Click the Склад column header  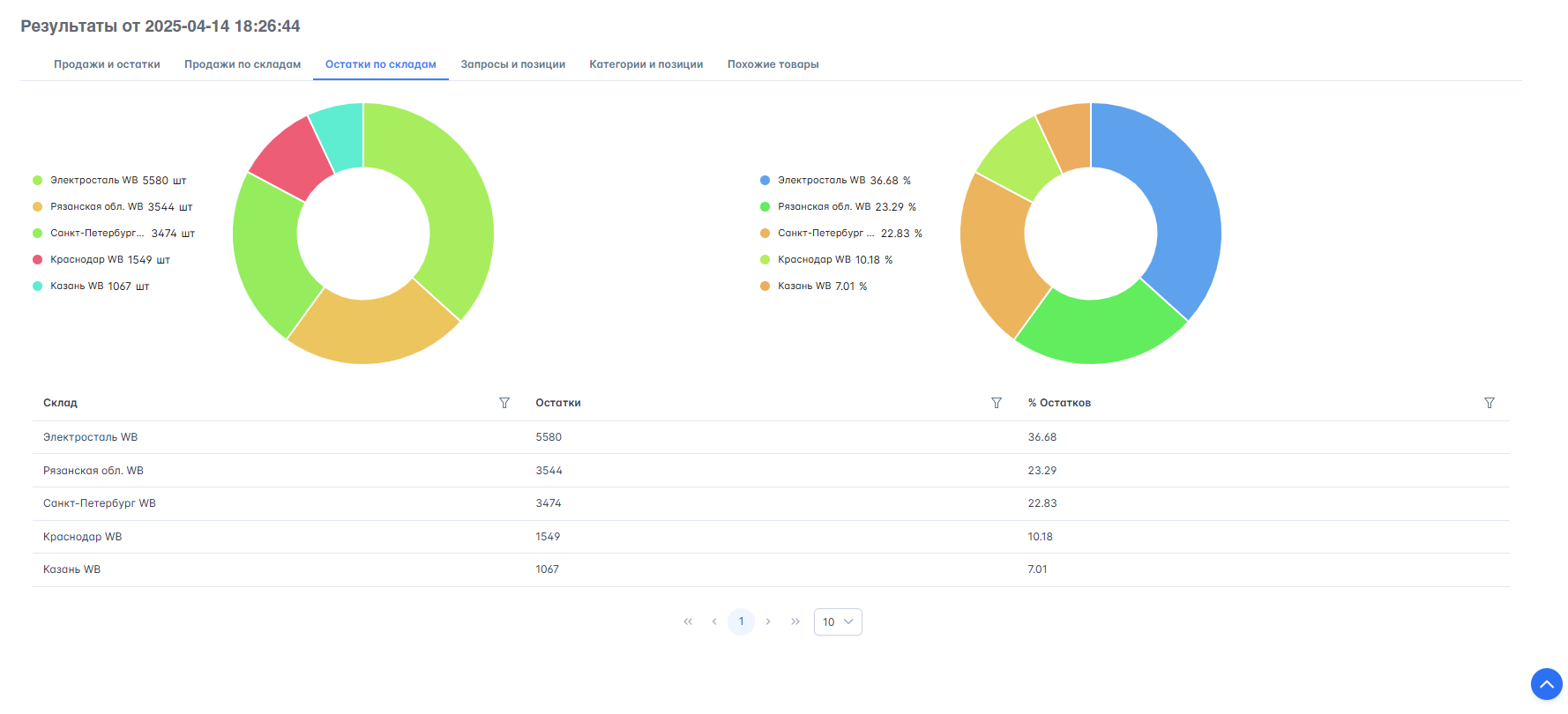pyautogui.click(x=60, y=403)
